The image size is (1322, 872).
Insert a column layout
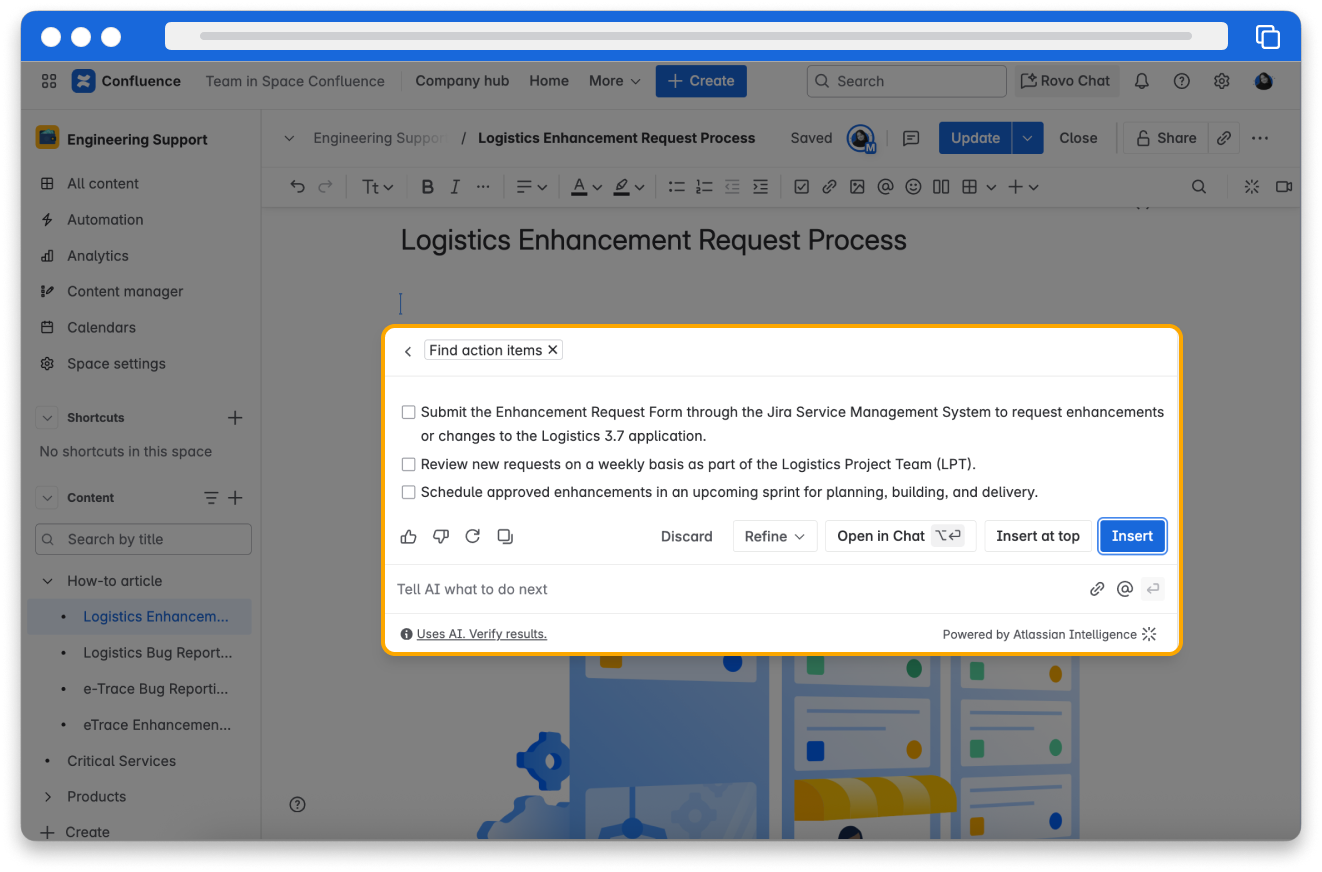(x=941, y=186)
